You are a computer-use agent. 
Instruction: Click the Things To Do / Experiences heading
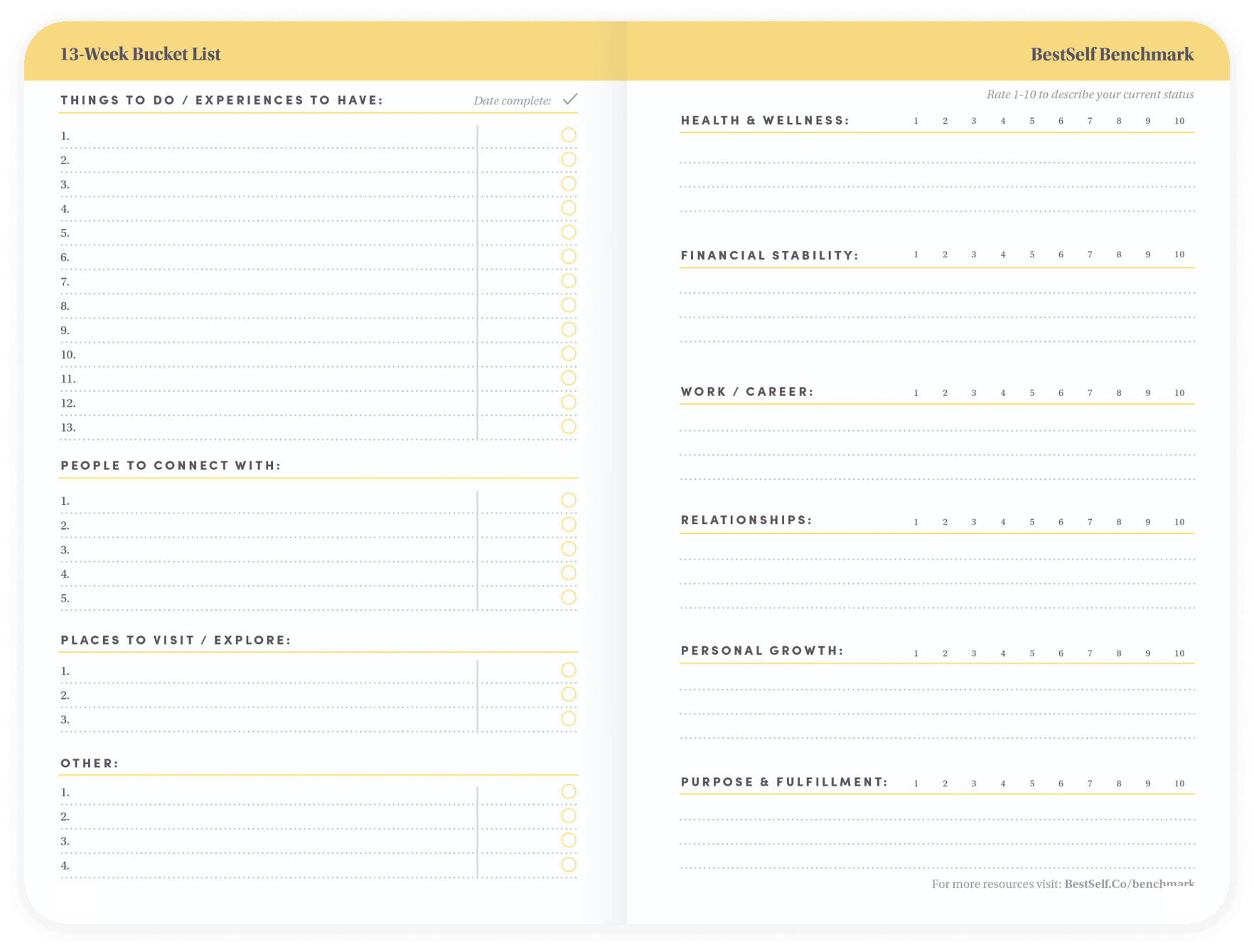click(x=222, y=100)
